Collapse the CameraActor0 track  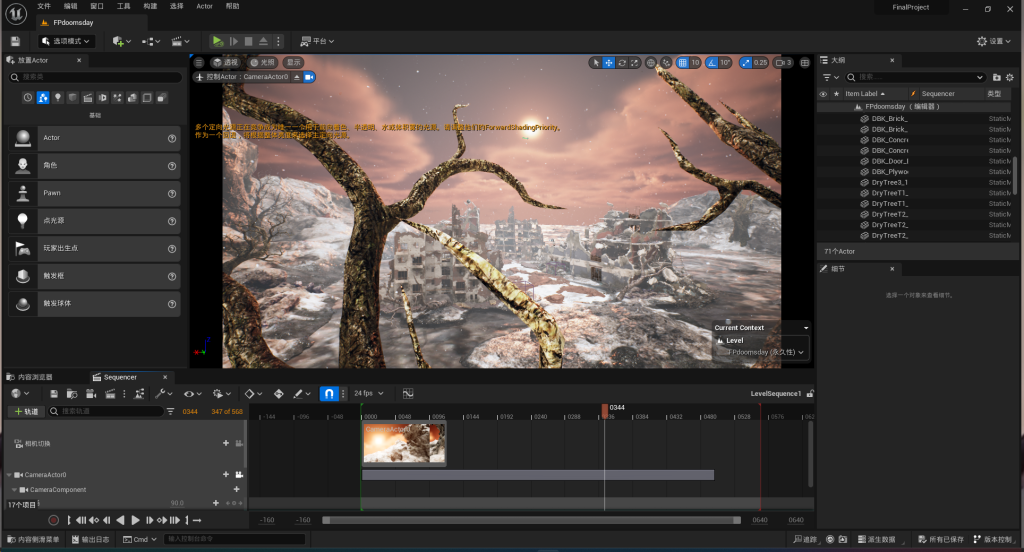tap(9, 475)
